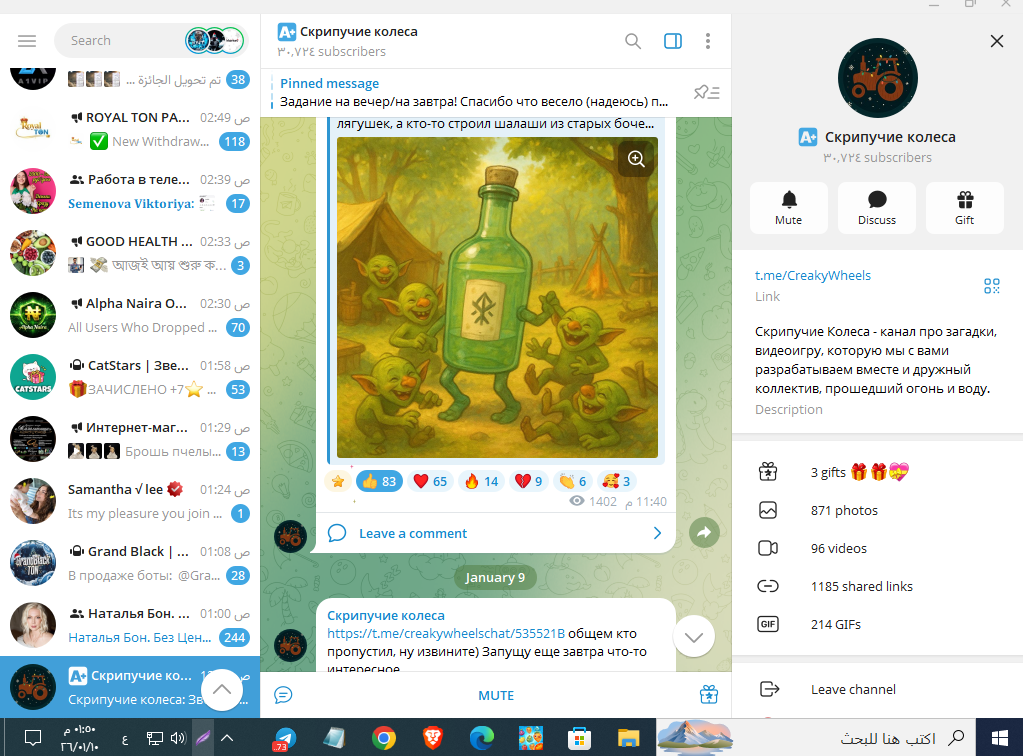Mute channel from the info panel

click(789, 207)
